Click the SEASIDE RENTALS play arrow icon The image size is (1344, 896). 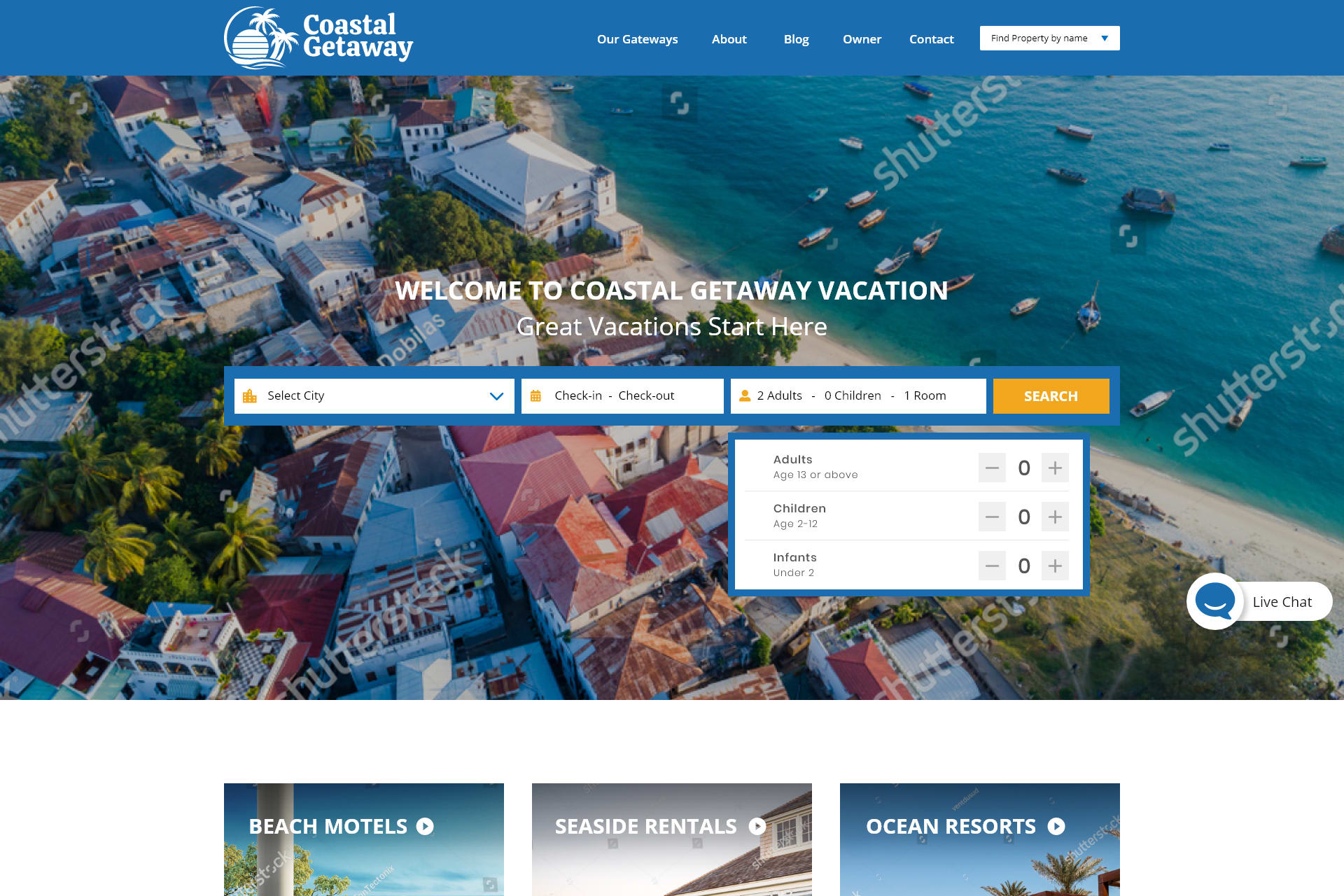(x=760, y=826)
